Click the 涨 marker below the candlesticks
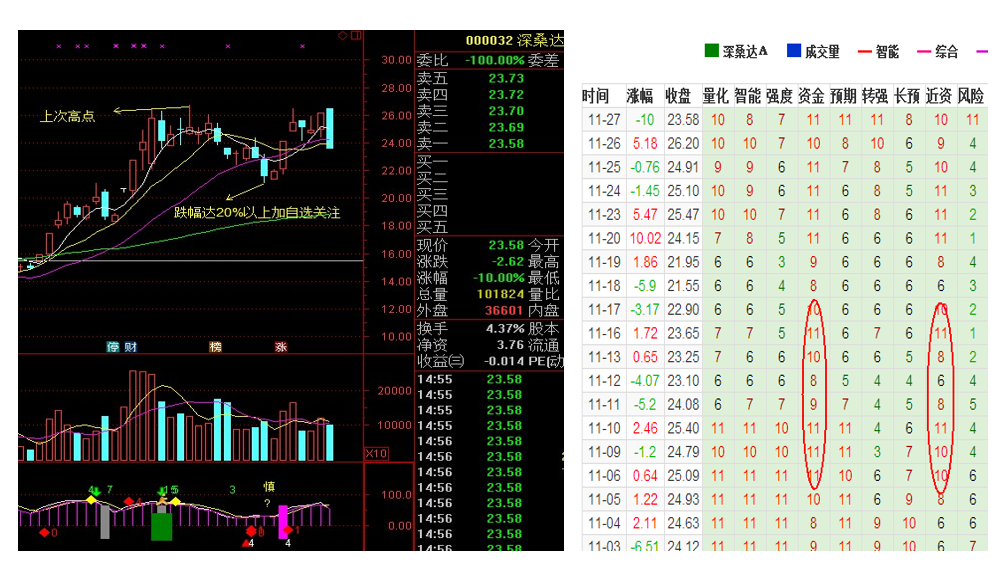Viewport: 1002px width, 573px height. pos(281,347)
